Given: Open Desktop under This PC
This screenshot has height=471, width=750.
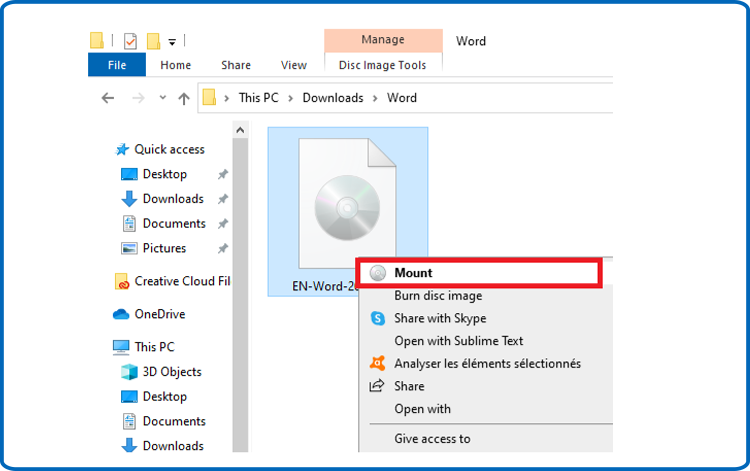Looking at the screenshot, I should (165, 397).
